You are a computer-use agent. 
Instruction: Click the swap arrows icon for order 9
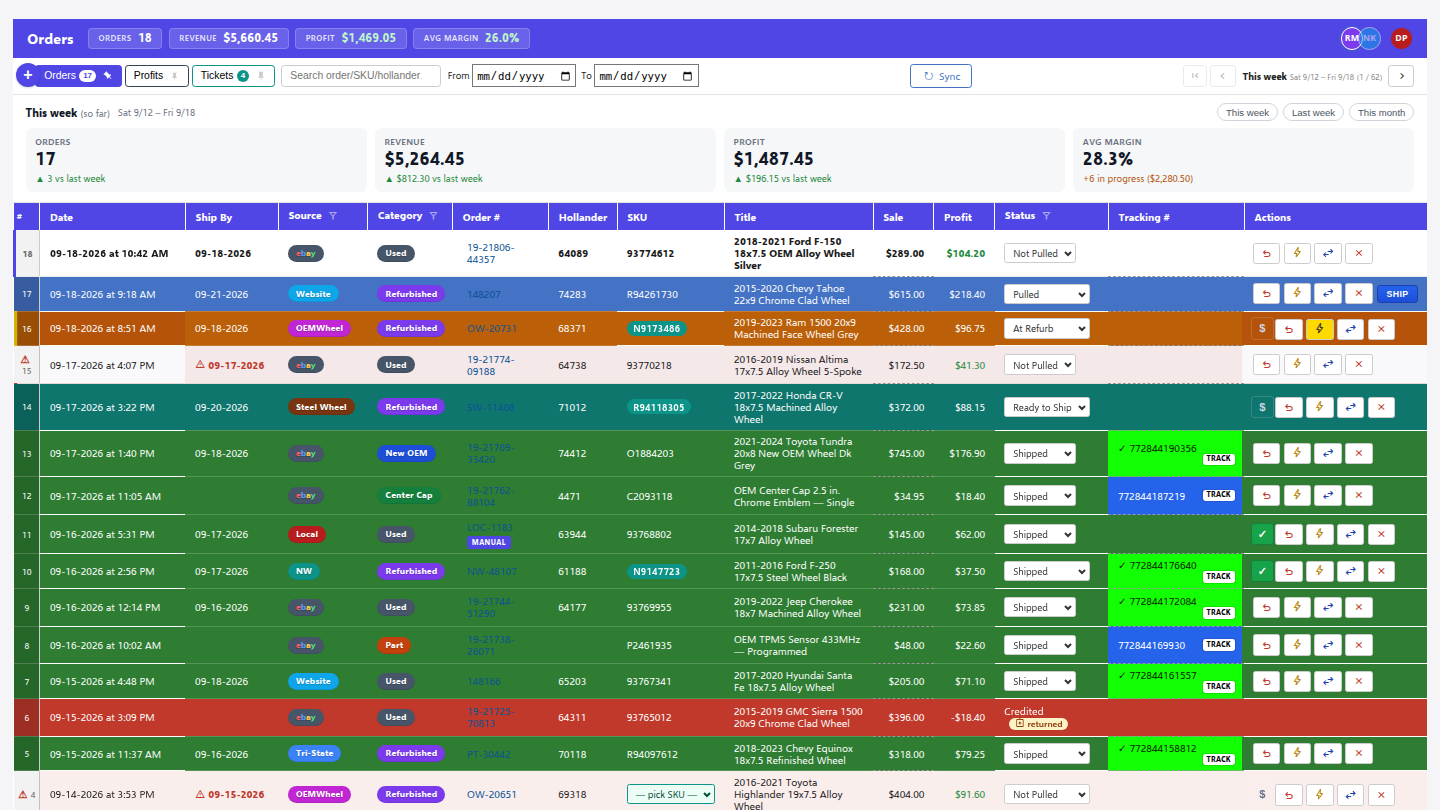point(1328,607)
